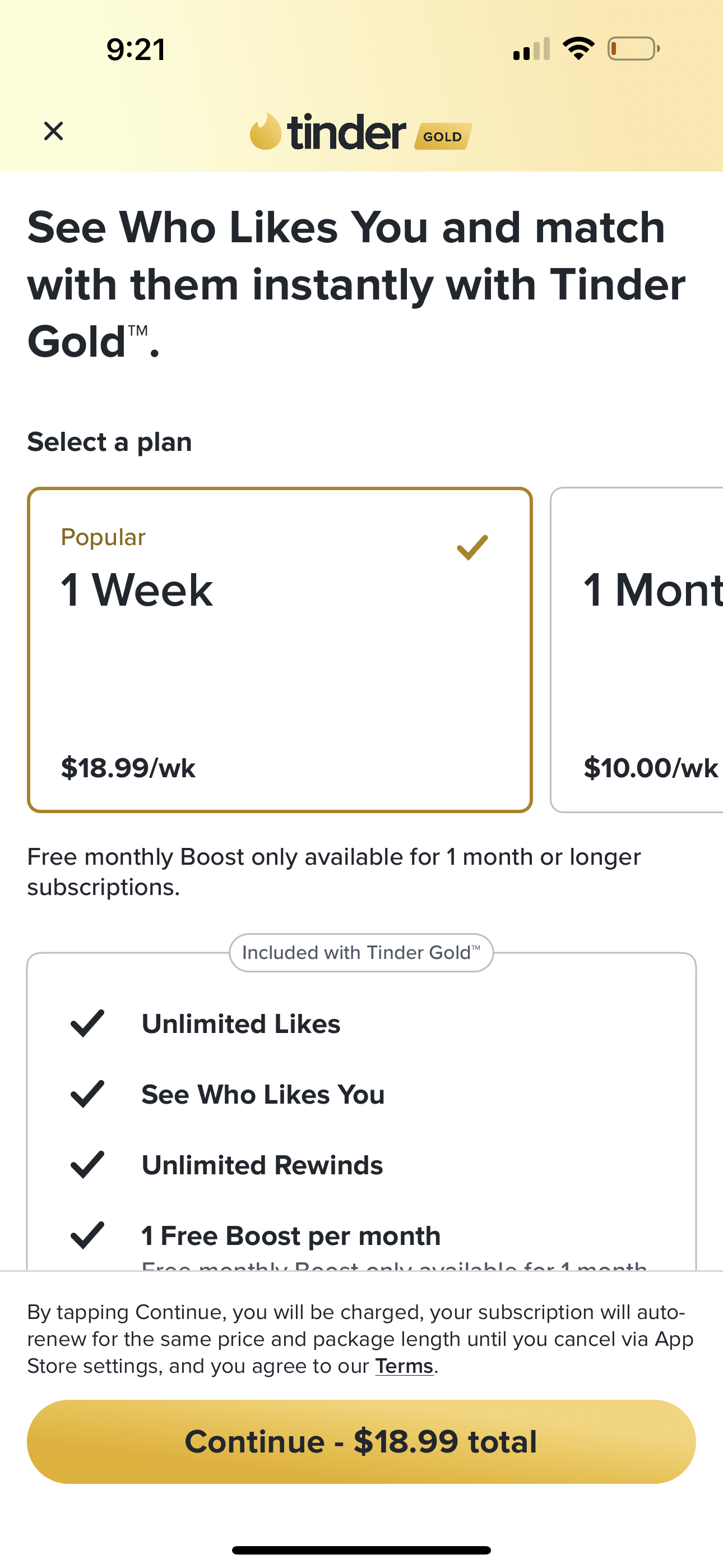Image resolution: width=723 pixels, height=1568 pixels.
Task: Tap the $18.99/wk price label
Action: [x=128, y=768]
